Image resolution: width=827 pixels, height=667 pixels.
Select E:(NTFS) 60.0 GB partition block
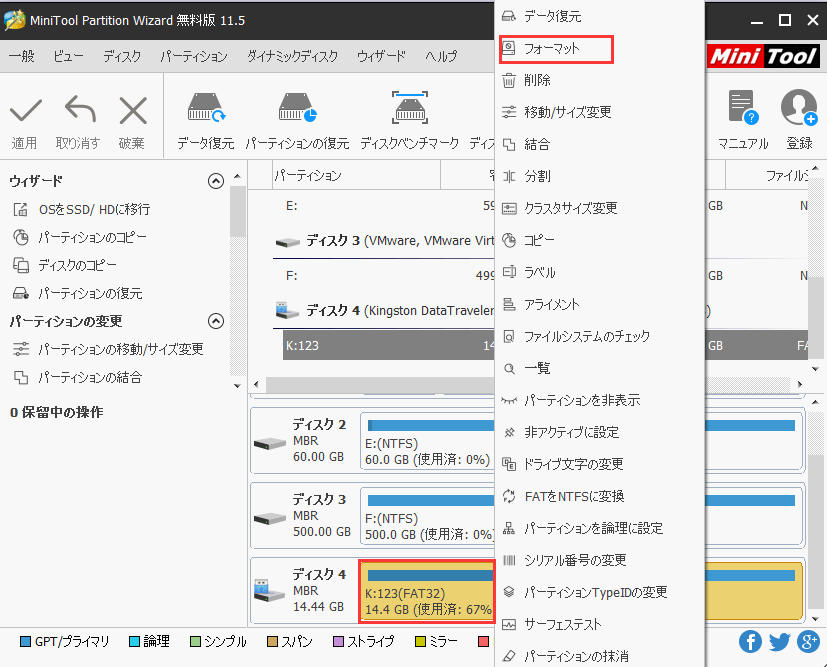pyautogui.click(x=427, y=441)
